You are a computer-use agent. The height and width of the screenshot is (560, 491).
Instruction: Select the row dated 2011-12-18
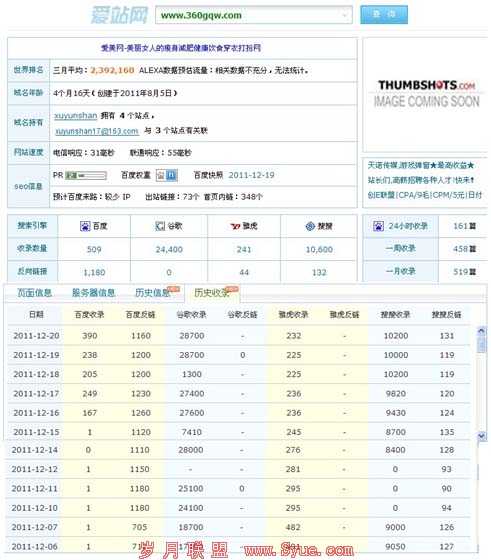[239, 374]
